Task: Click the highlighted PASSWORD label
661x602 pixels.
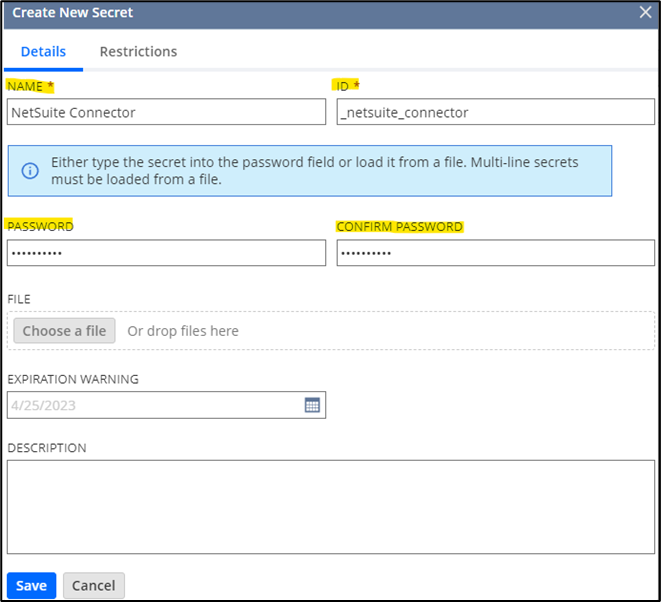Action: click(x=40, y=227)
